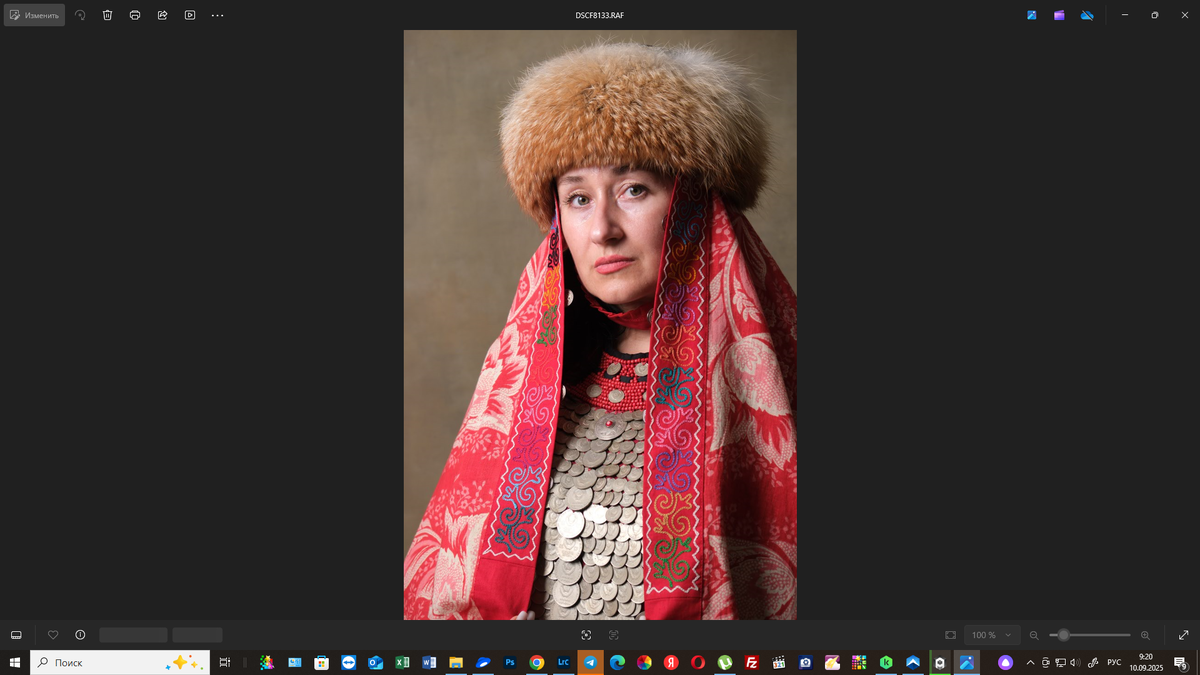The height and width of the screenshot is (675, 1200).
Task: Click the Поиск search field
Action: click(x=120, y=661)
